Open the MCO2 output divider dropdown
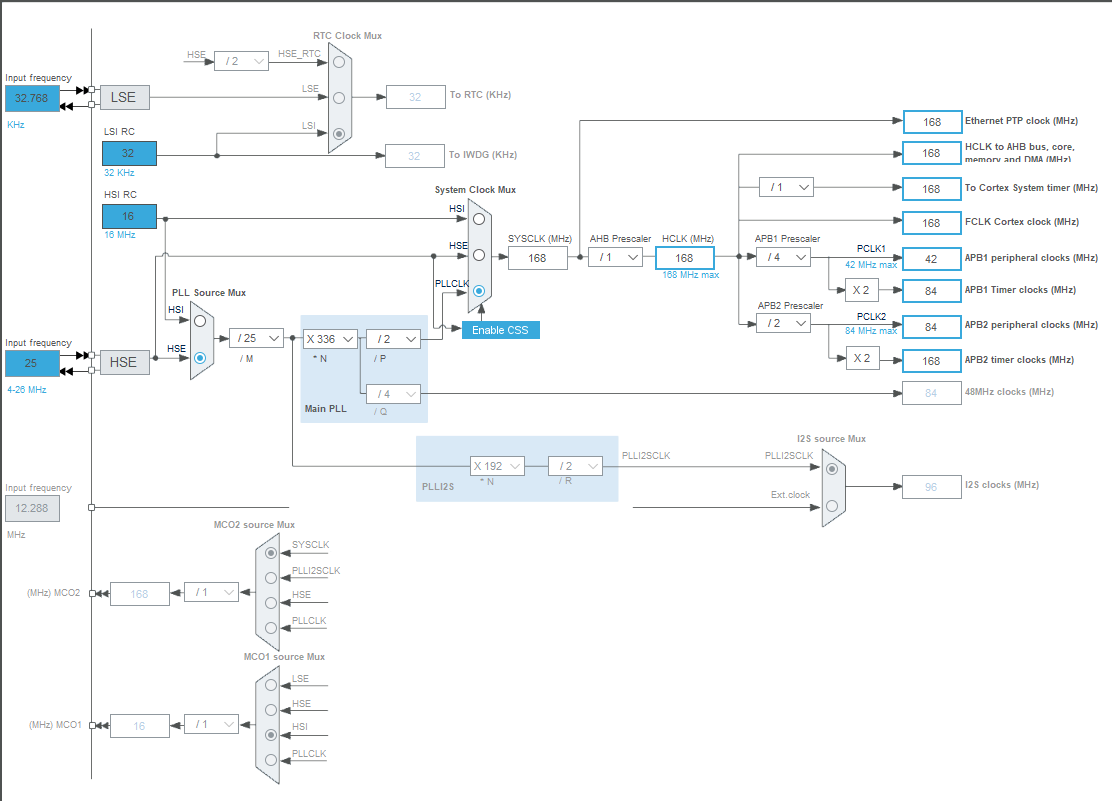 211,593
